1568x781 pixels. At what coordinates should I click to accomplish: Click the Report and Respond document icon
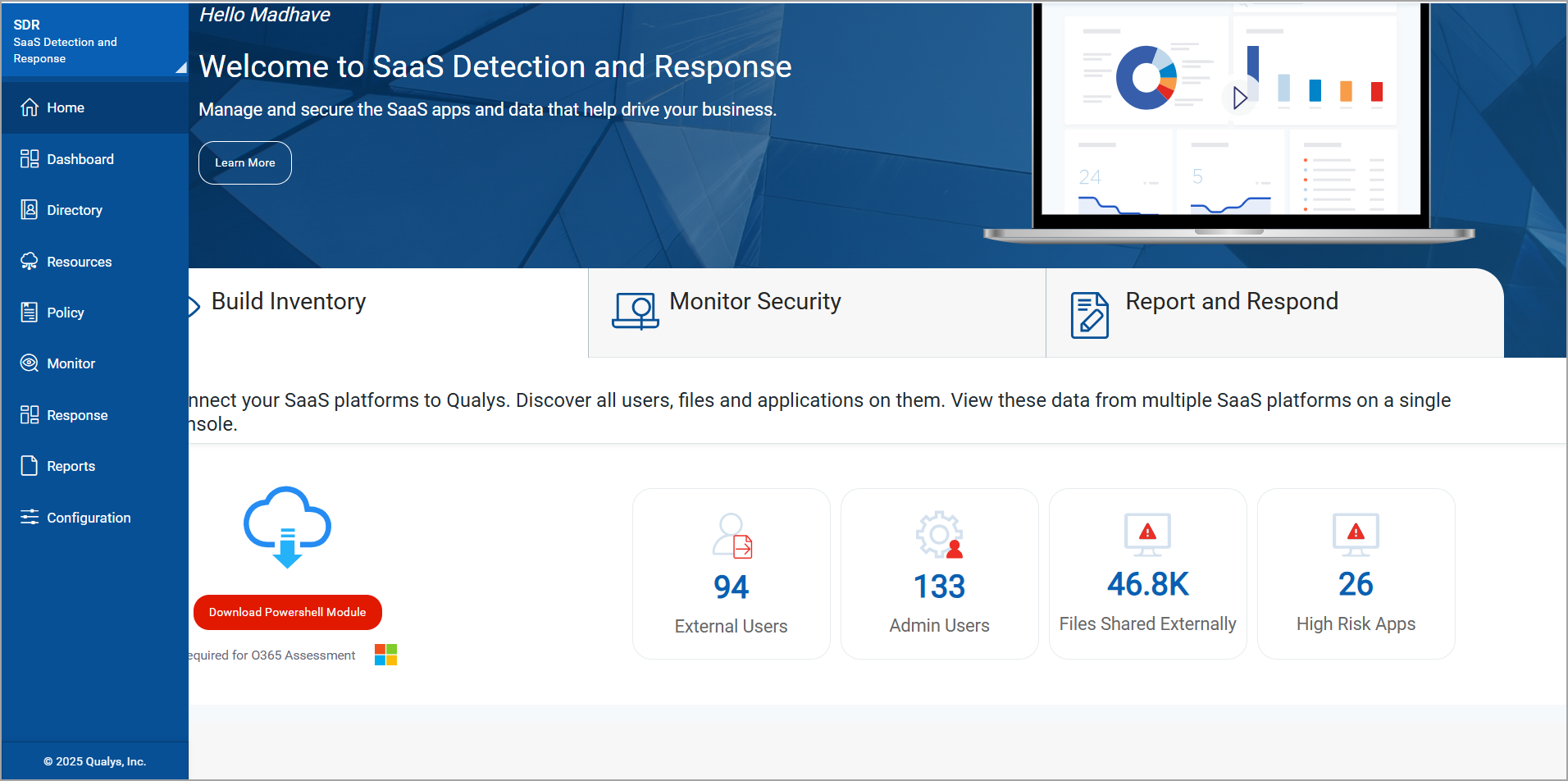point(1090,315)
